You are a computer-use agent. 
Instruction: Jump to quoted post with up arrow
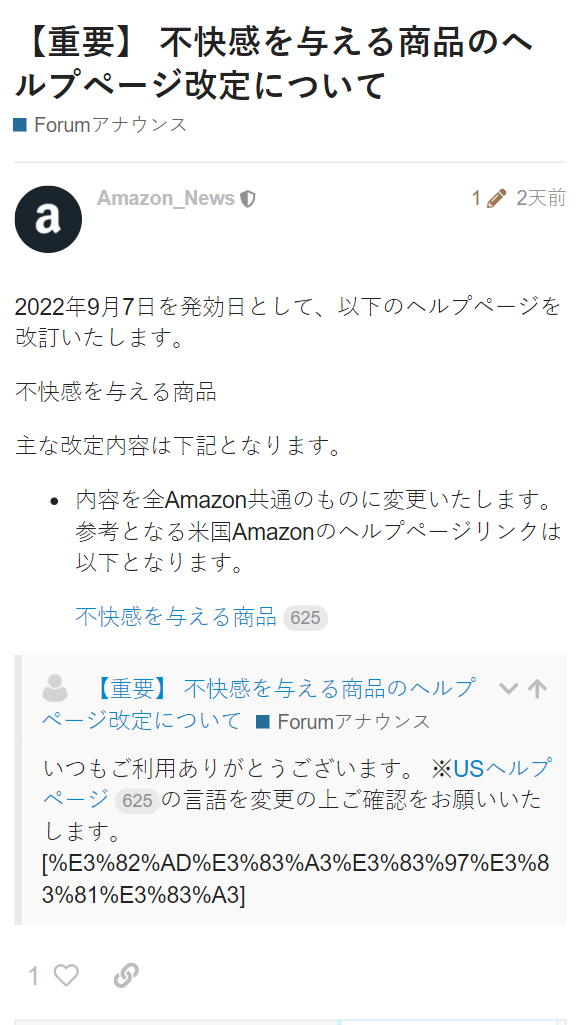coord(537,688)
